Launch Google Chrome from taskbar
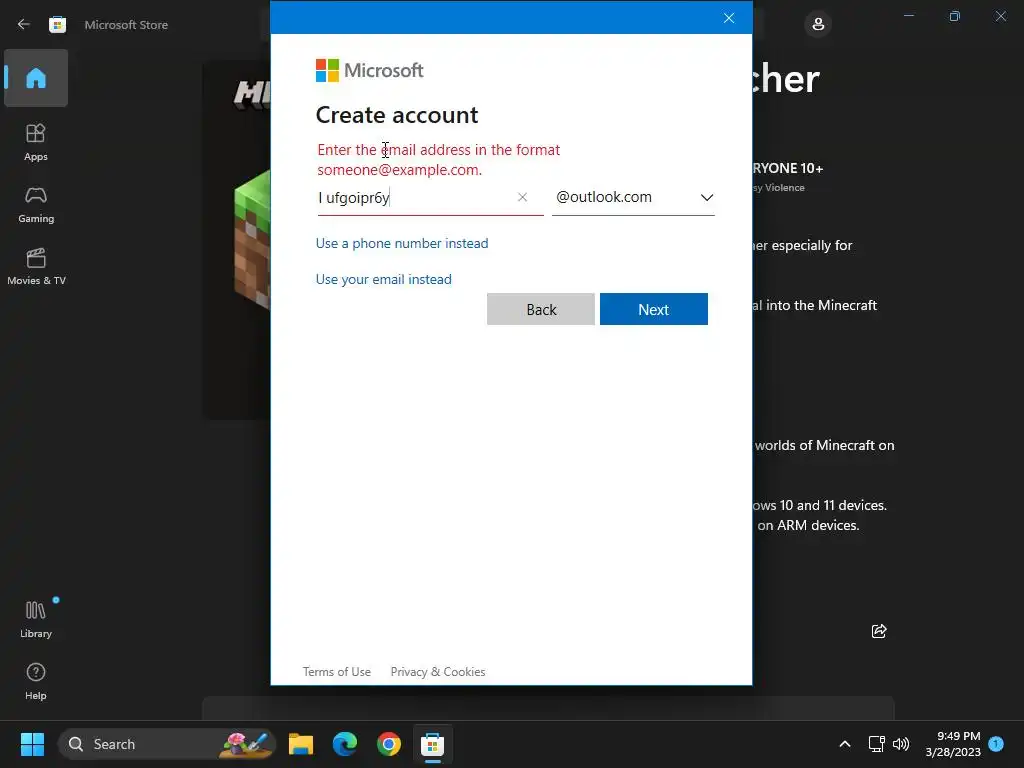The width and height of the screenshot is (1024, 768). (x=389, y=744)
